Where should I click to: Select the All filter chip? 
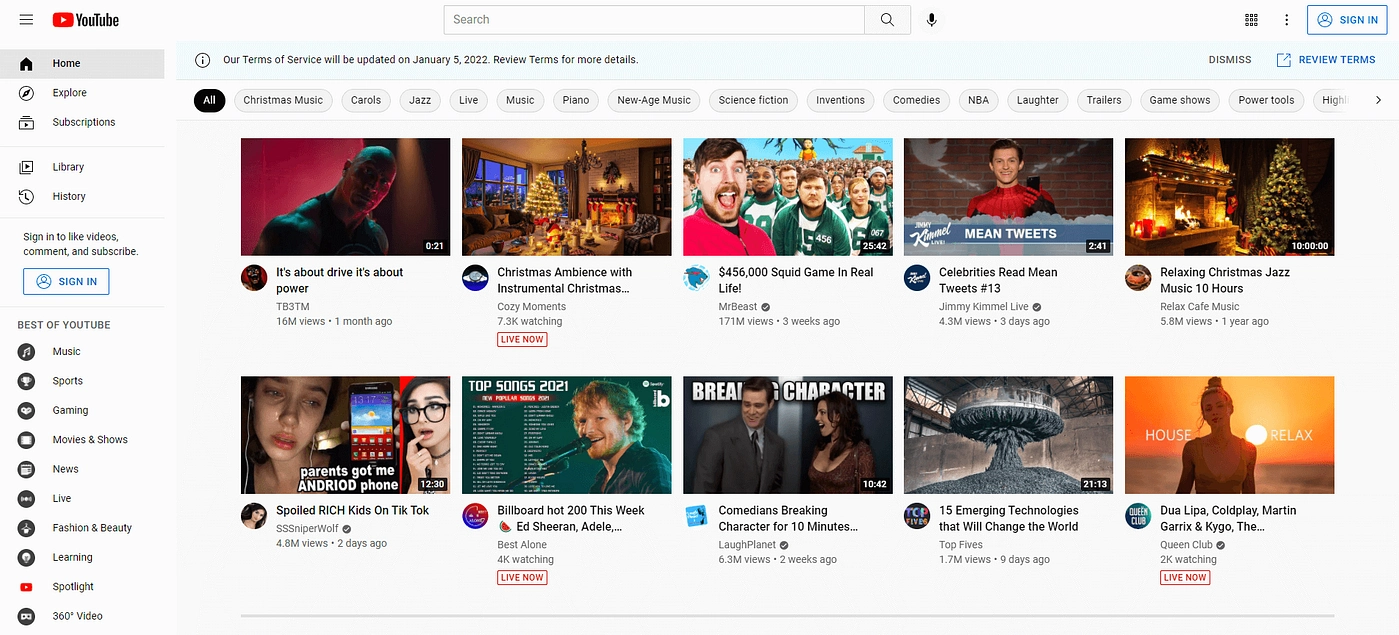click(209, 100)
